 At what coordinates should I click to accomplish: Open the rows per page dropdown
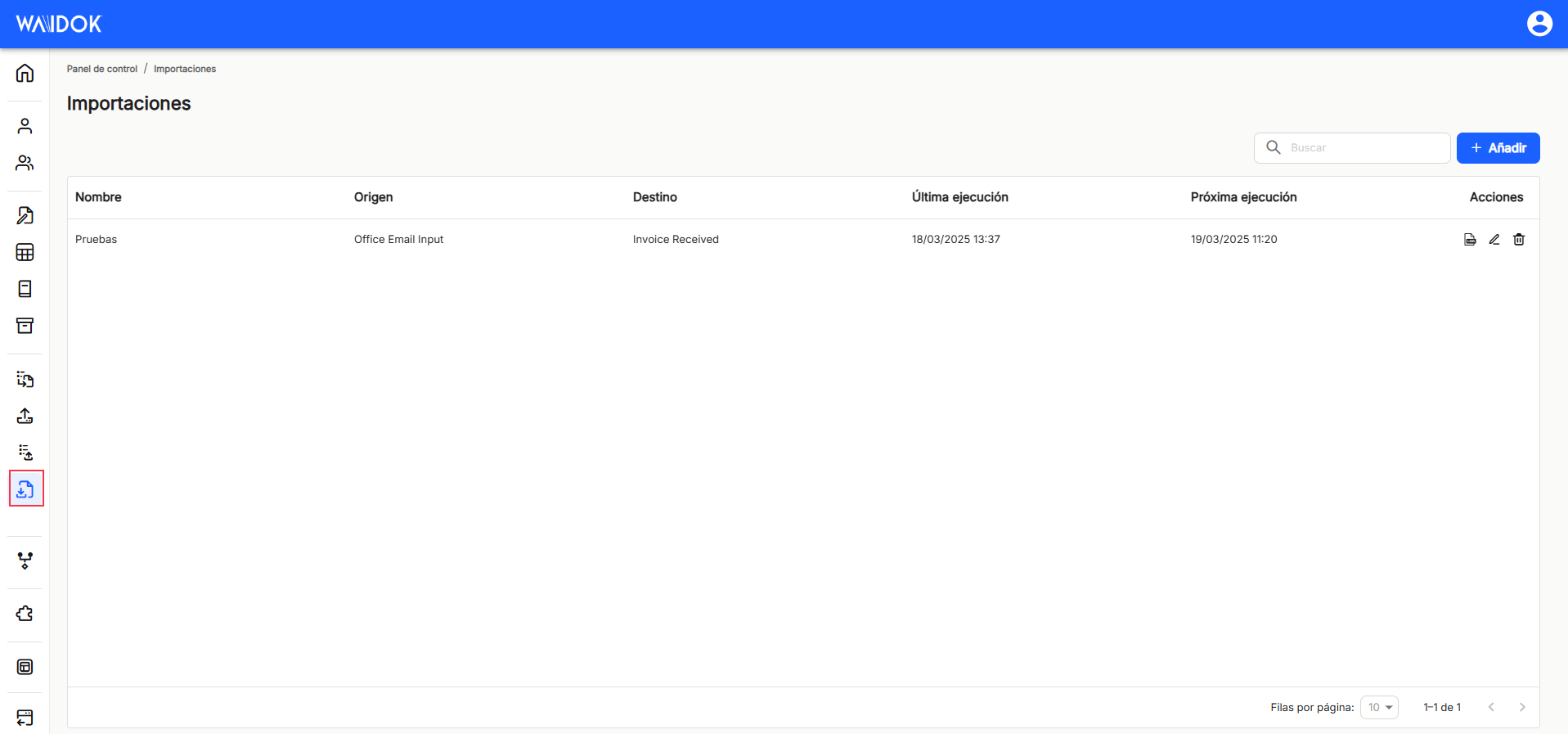point(1379,707)
